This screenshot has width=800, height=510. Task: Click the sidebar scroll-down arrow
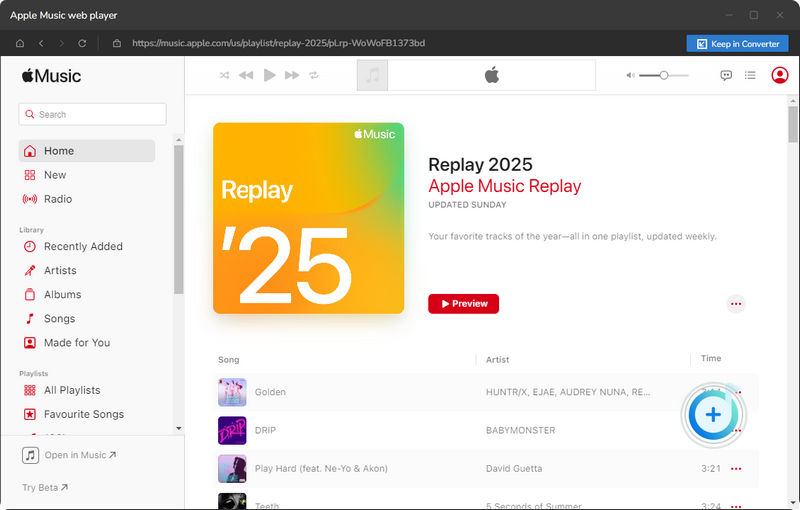pyautogui.click(x=179, y=428)
